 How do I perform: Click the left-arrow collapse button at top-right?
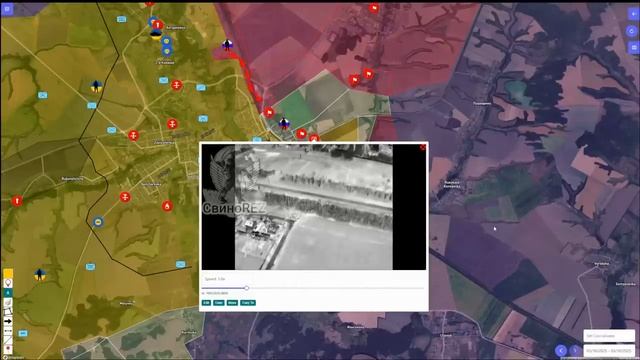click(x=633, y=13)
